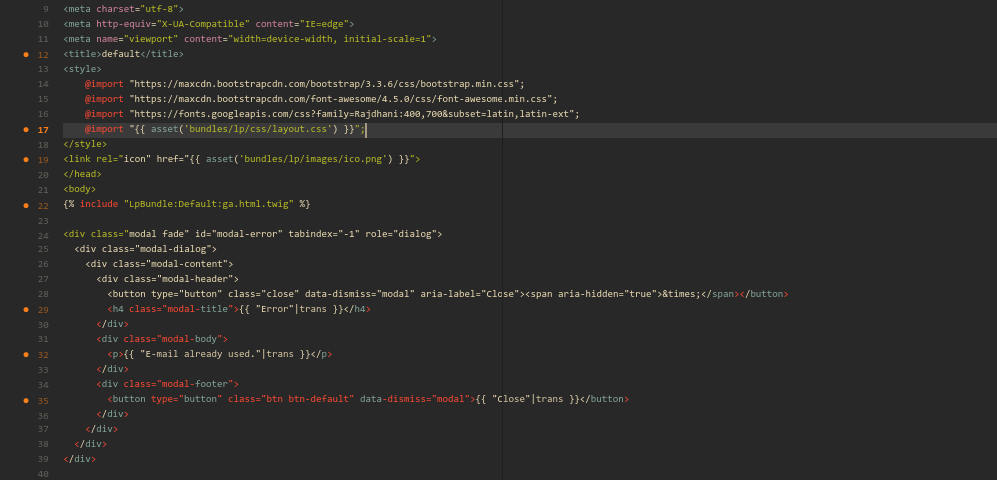Click the "Error"|trans twig expression

click(291, 309)
